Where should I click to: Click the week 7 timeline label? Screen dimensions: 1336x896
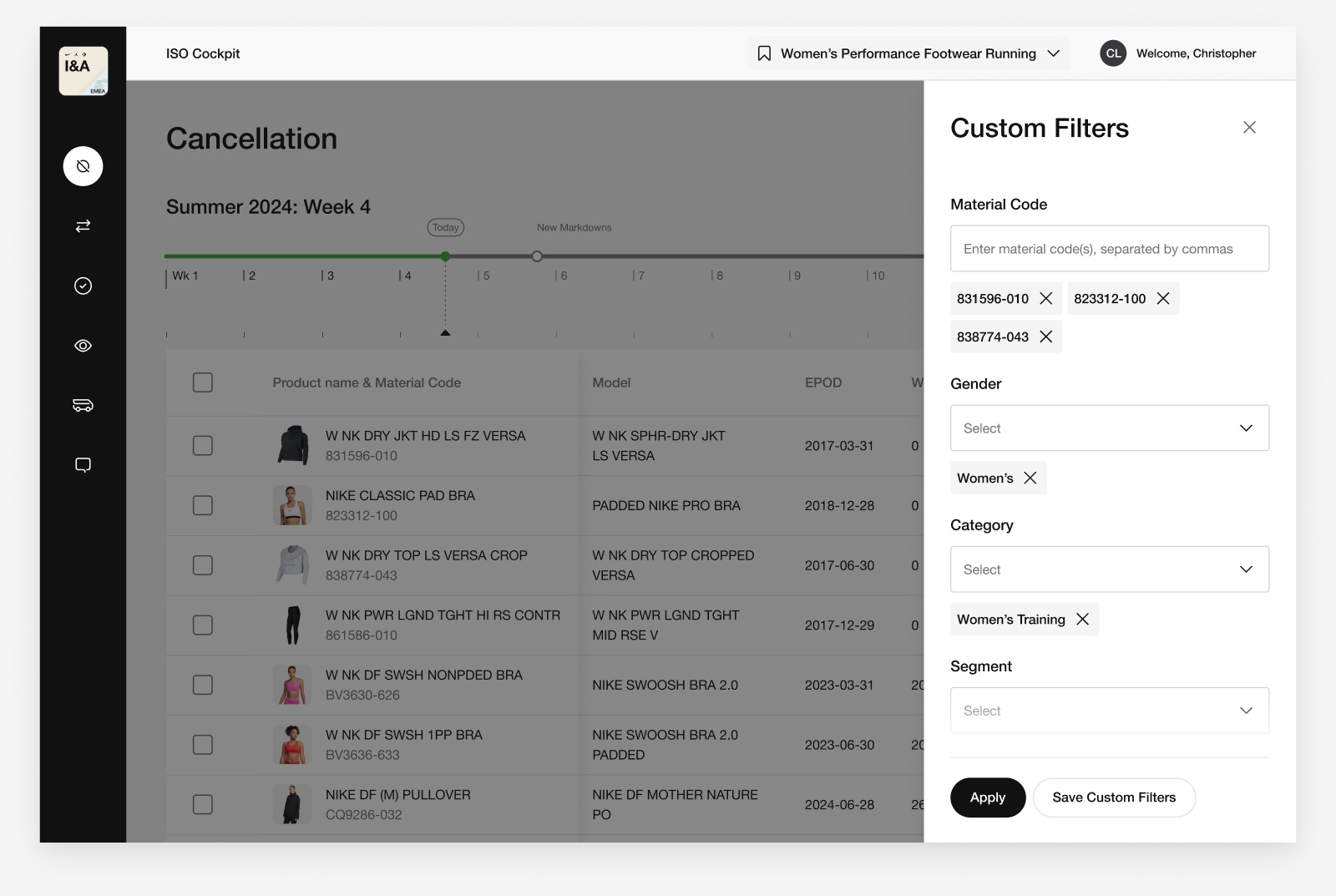tap(640, 276)
